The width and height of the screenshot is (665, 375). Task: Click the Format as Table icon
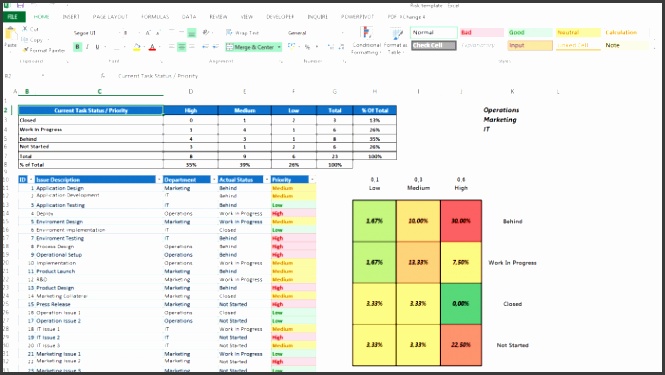point(397,34)
